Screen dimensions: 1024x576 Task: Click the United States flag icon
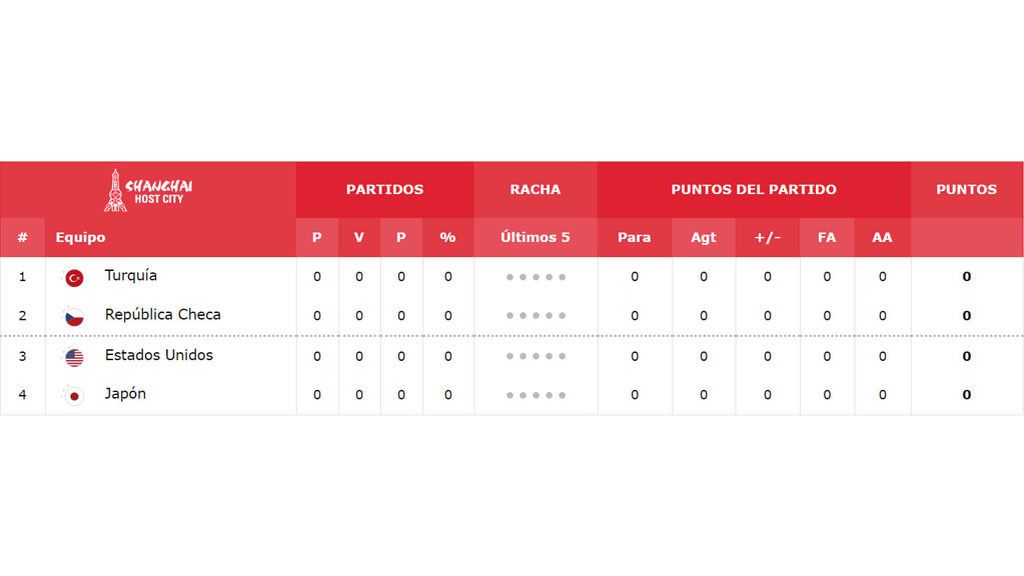click(x=74, y=358)
